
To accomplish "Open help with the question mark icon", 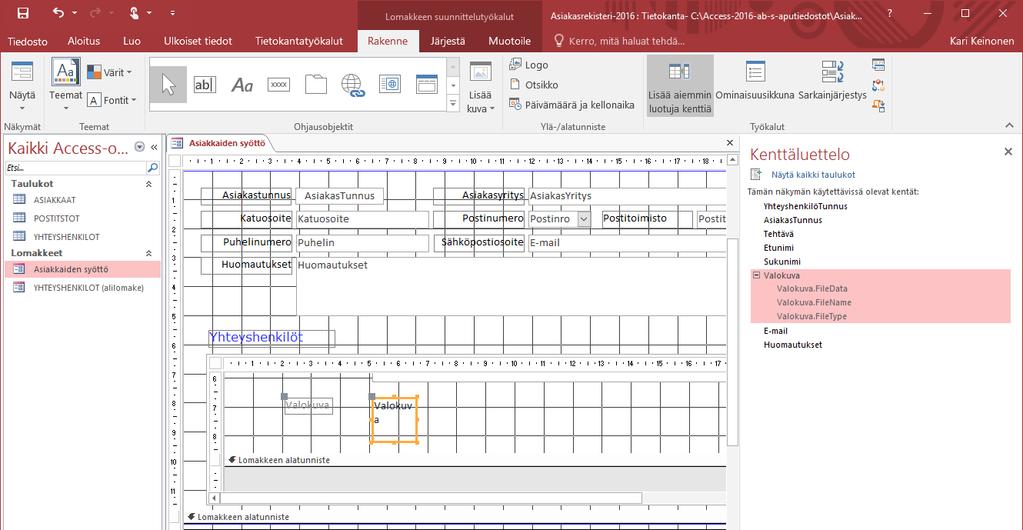I will 890,12.
